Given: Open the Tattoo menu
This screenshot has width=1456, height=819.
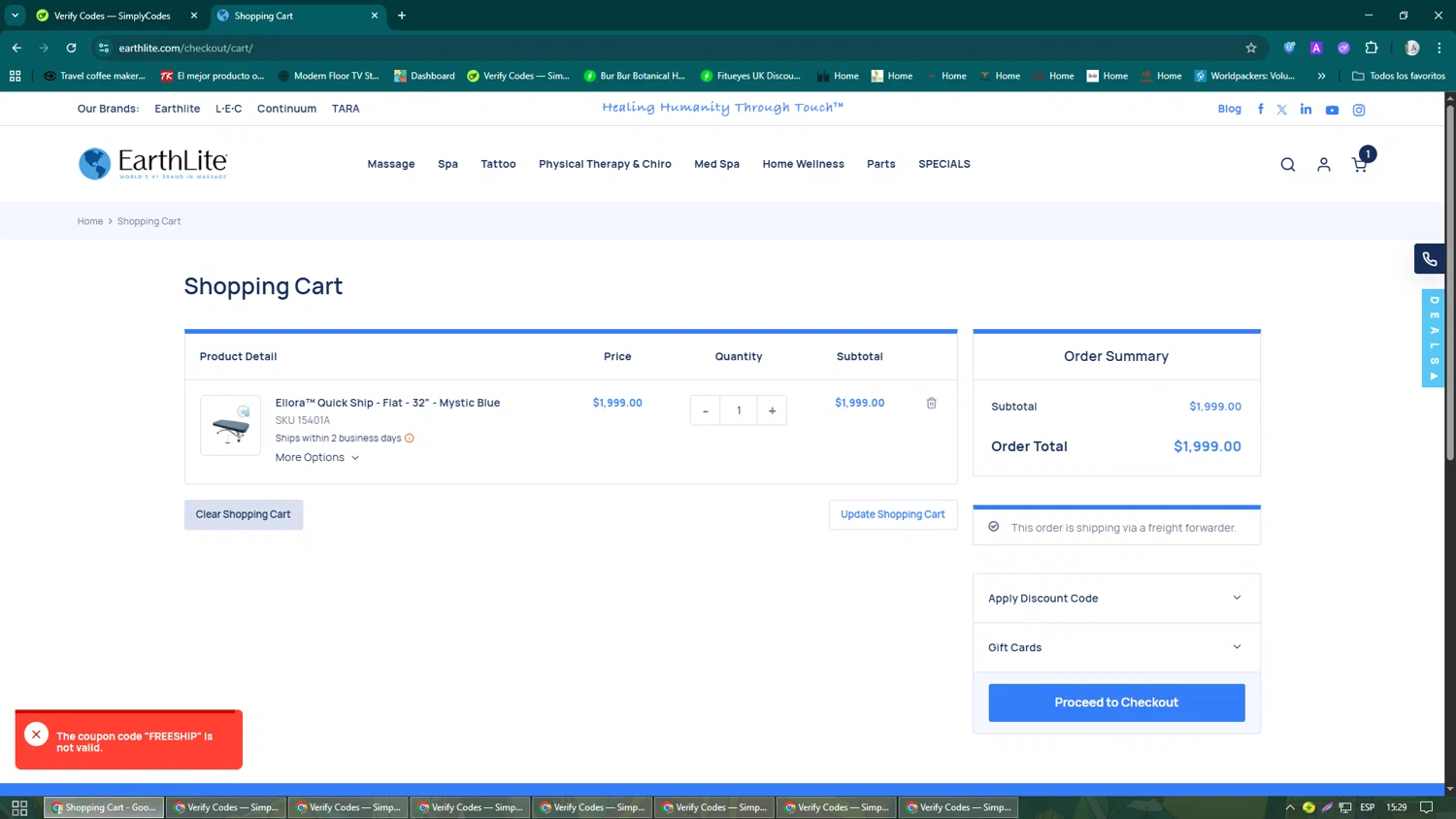Looking at the screenshot, I should tap(498, 164).
